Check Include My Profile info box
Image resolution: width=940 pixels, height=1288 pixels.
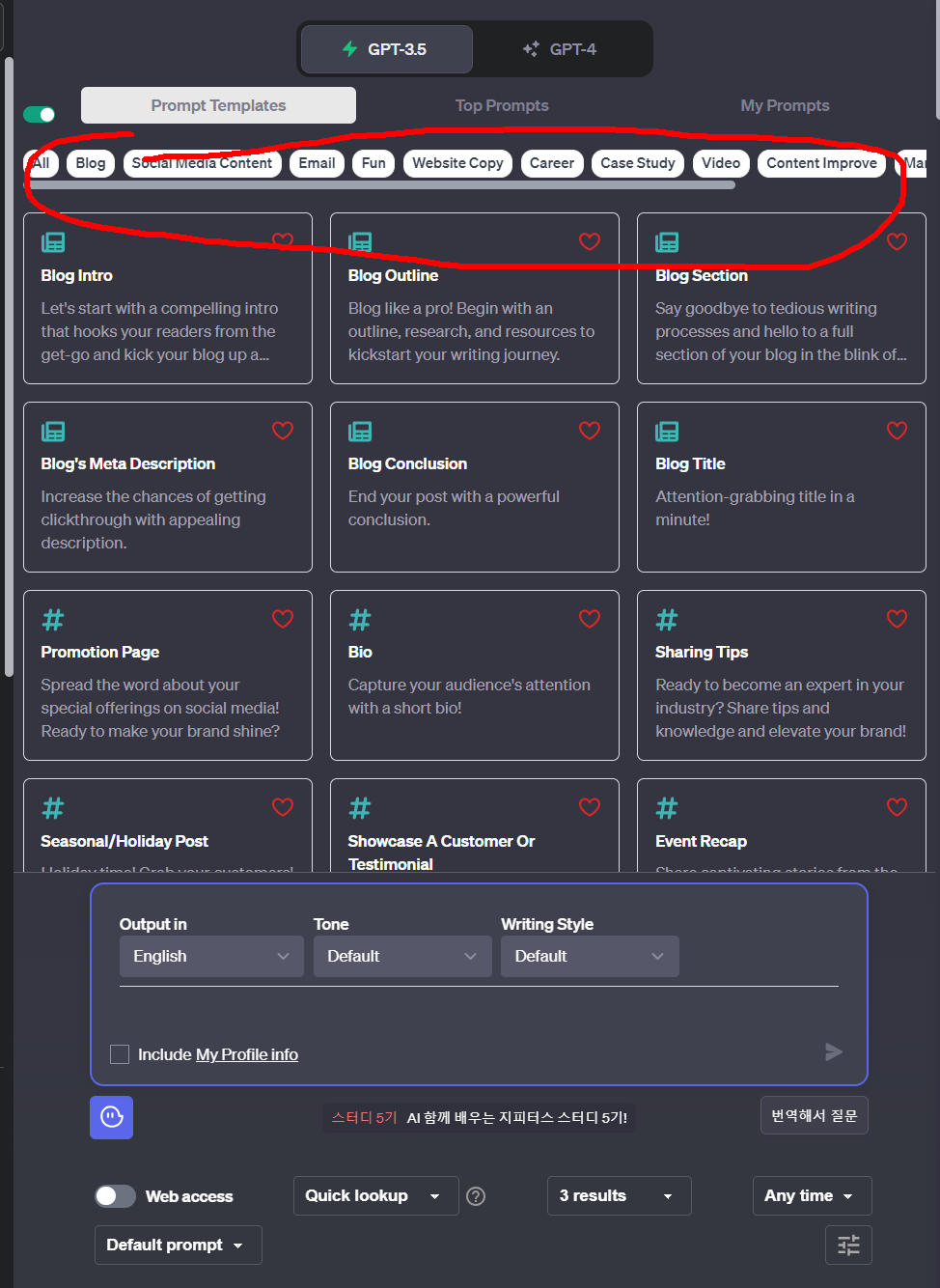pyautogui.click(x=120, y=1054)
